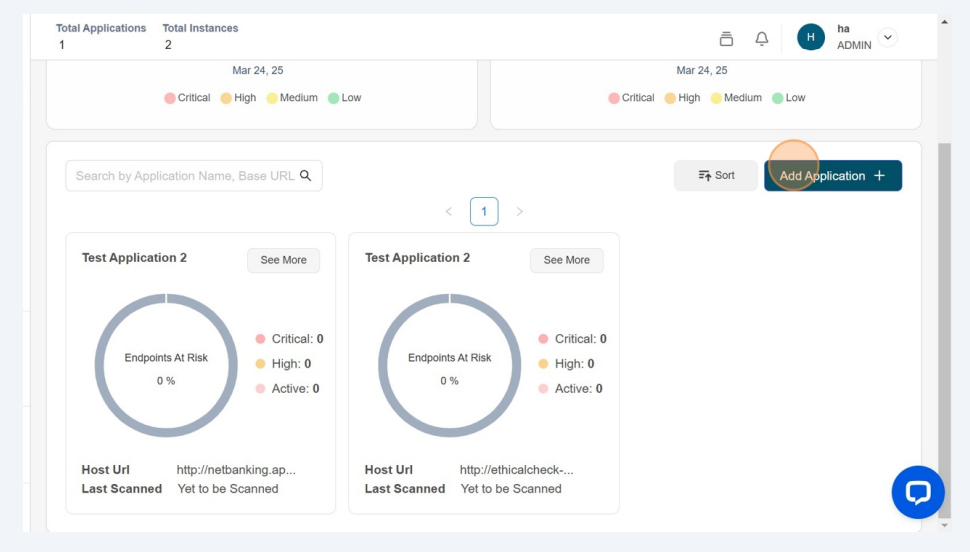Viewport: 970px width, 552px height.
Task: Toggle Critical legend in left chart
Action: (x=187, y=98)
